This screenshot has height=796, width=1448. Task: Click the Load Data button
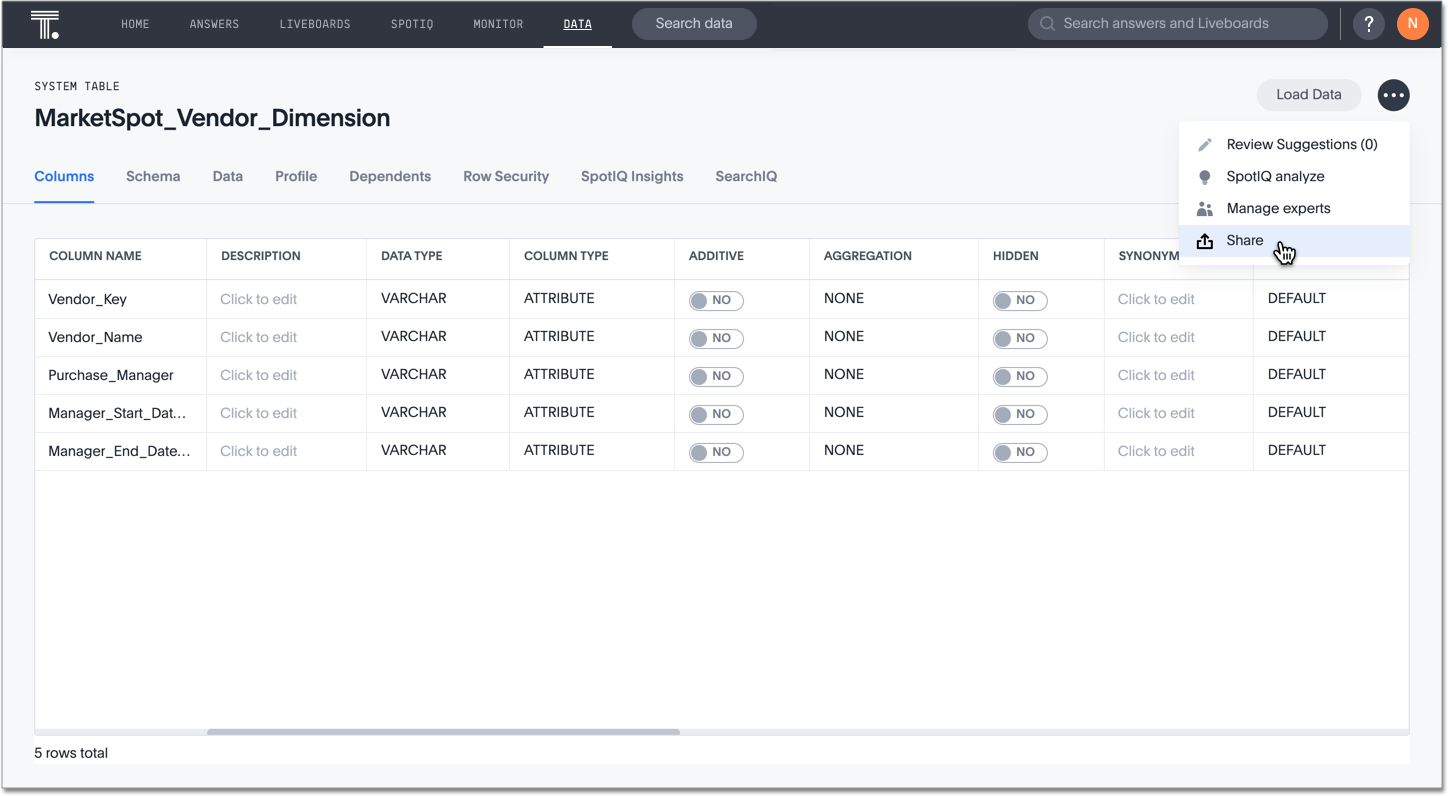point(1308,95)
